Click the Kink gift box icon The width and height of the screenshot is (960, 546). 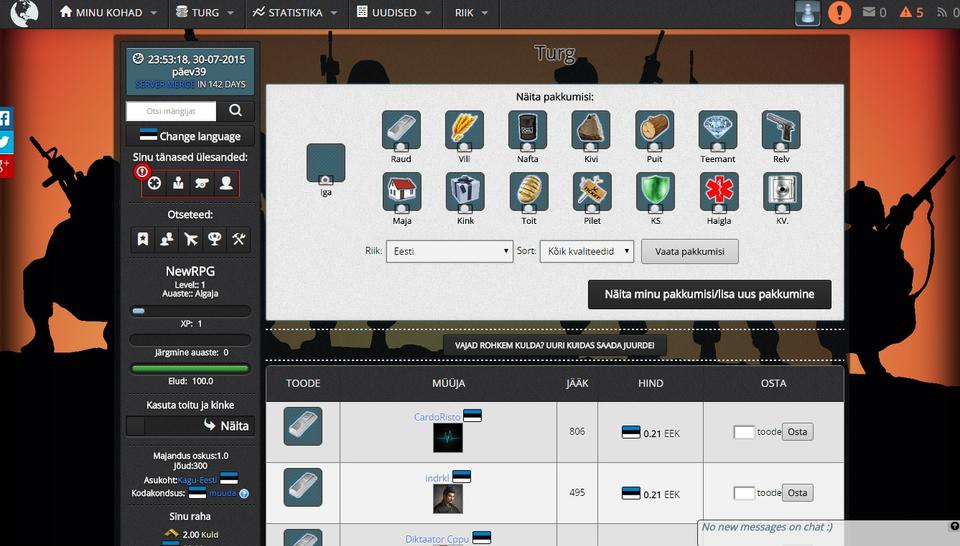pyautogui.click(x=465, y=192)
